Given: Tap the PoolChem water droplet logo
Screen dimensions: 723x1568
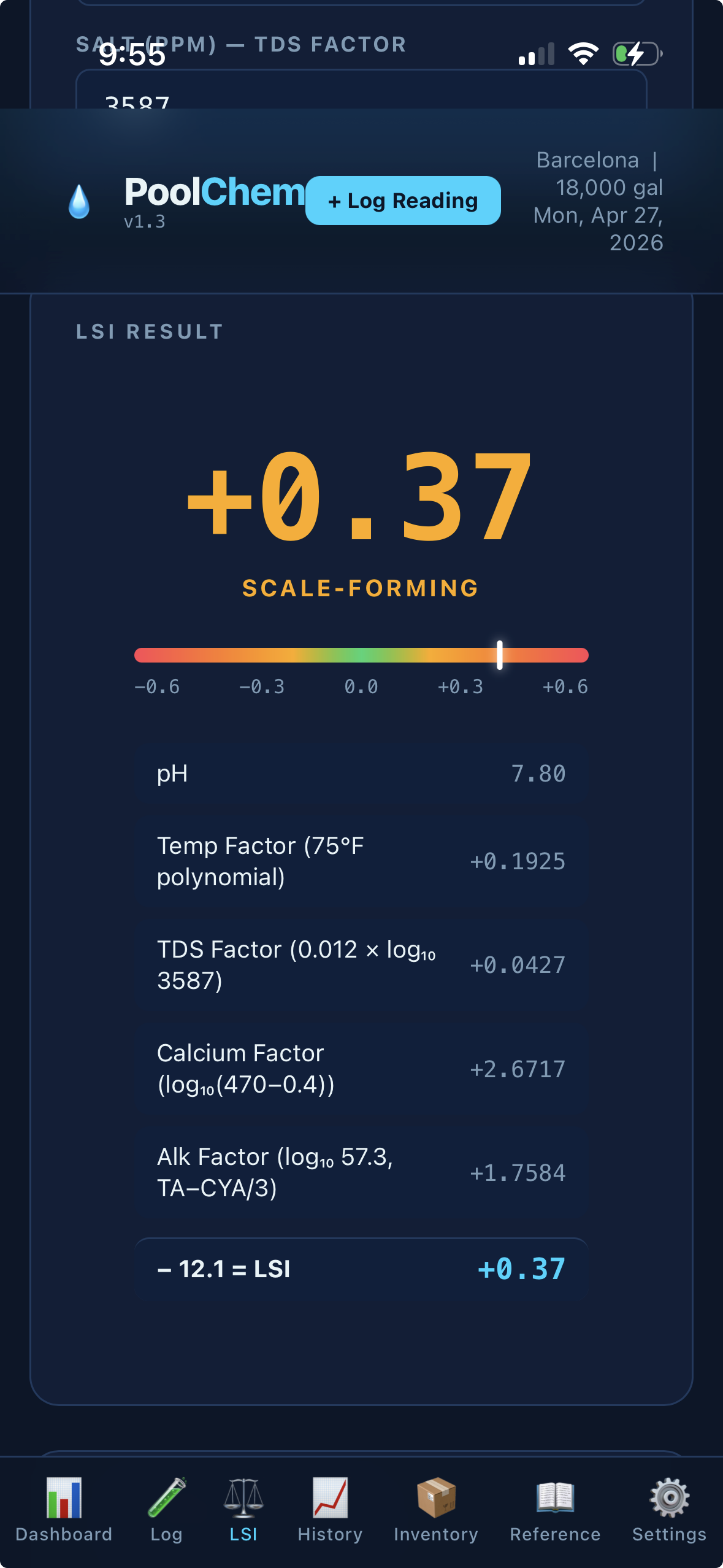Looking at the screenshot, I should pos(80,201).
